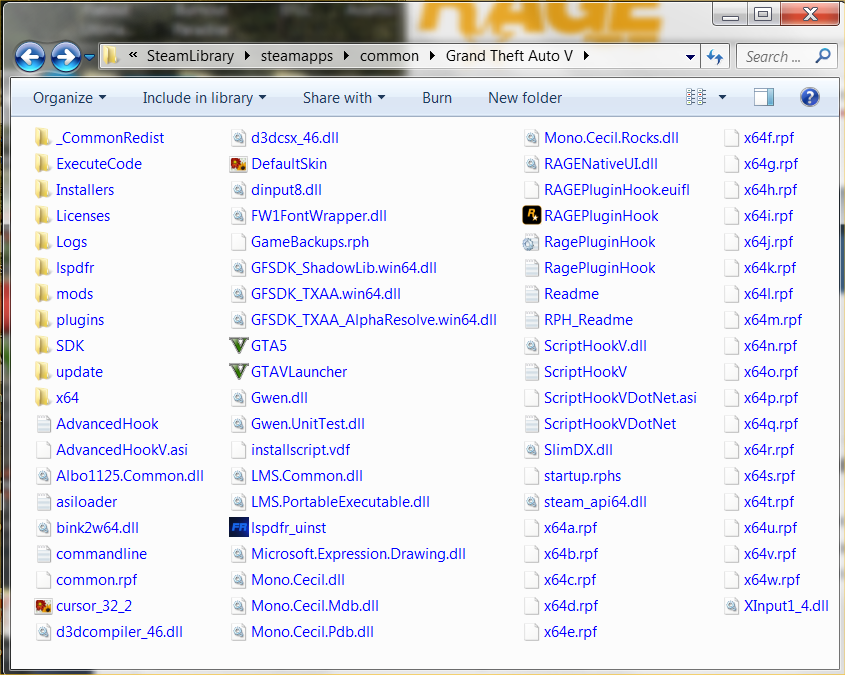This screenshot has width=845, height=675.
Task: Select the file named installscript.vdf
Action: 300,450
